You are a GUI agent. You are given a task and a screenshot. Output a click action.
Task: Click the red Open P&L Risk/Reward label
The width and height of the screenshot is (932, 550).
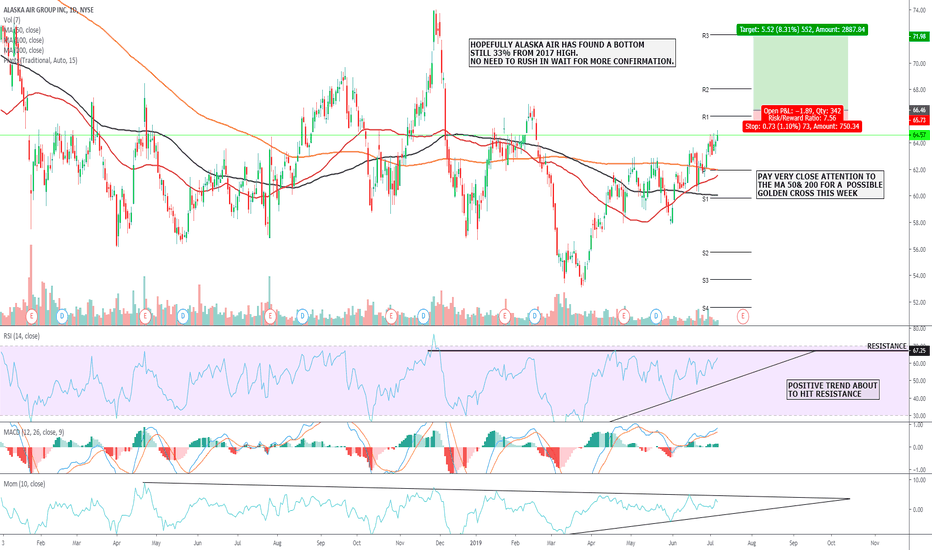(802, 114)
